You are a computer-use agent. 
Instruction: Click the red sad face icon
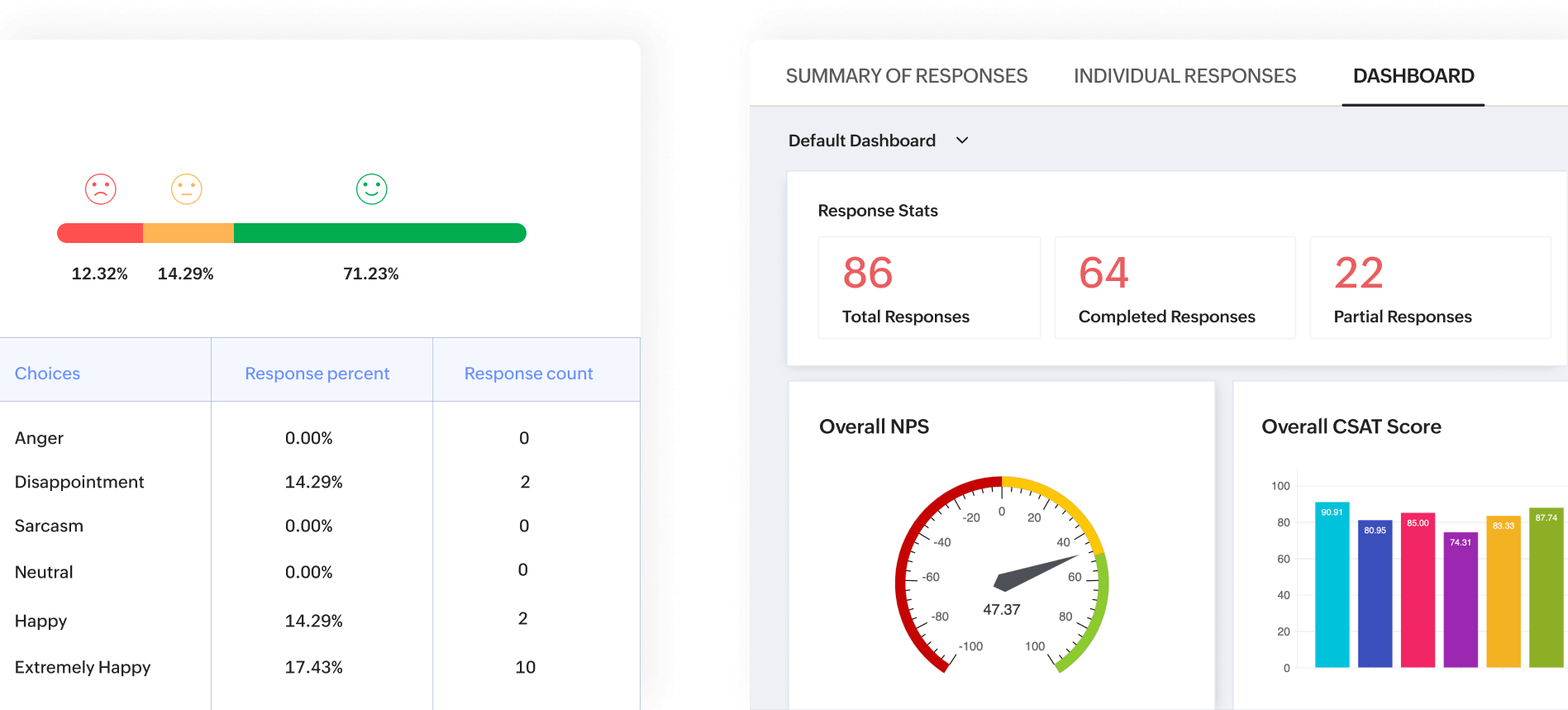pos(101,189)
